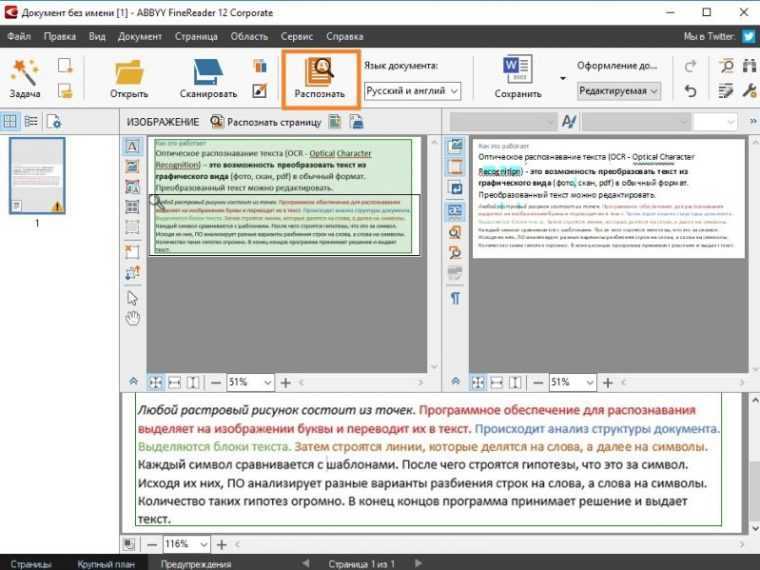Image resolution: width=760 pixels, height=570 pixels.
Task: Click the redo arrow icon
Action: tap(691, 65)
